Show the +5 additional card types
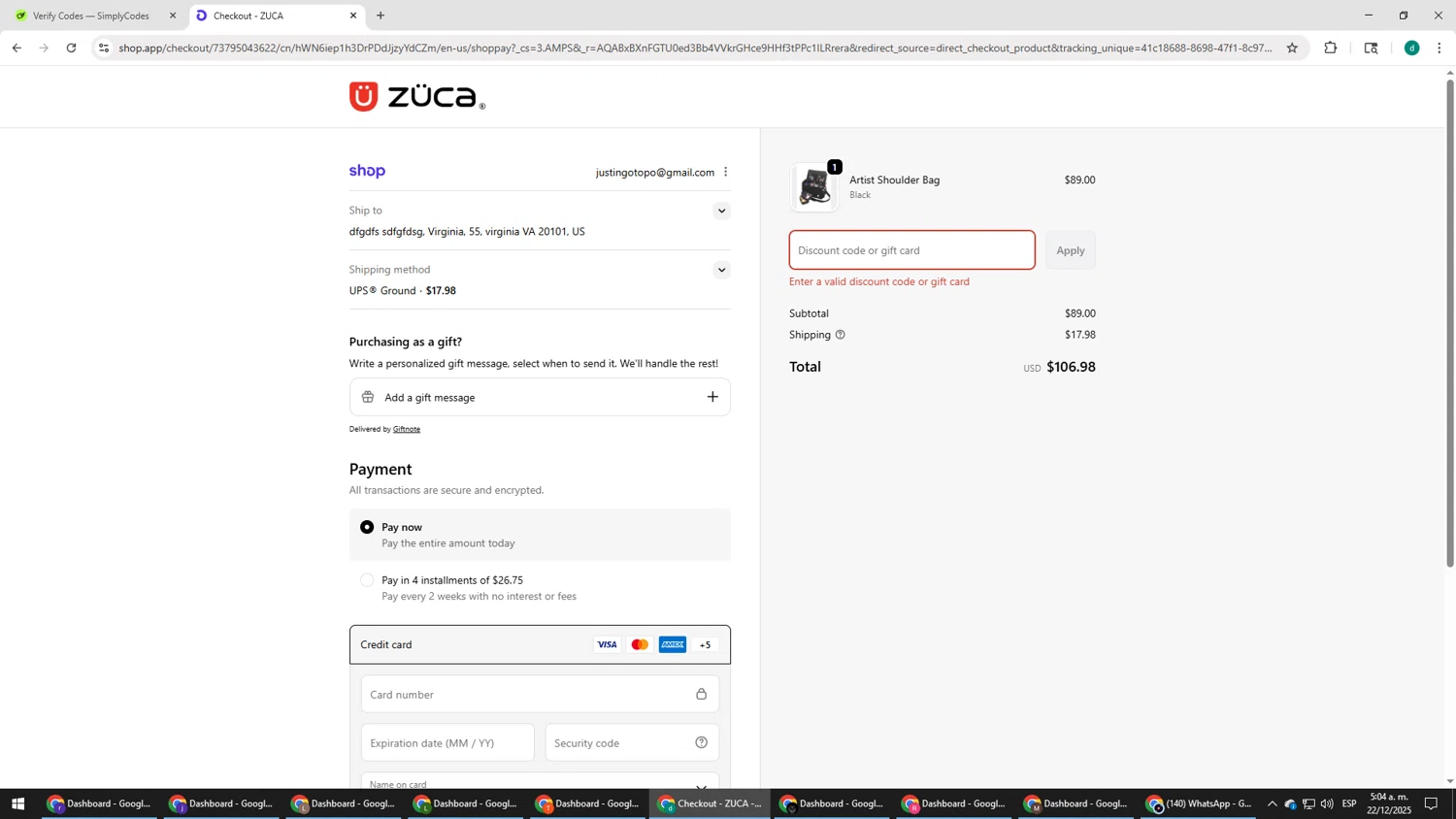1456x819 pixels. point(706,644)
